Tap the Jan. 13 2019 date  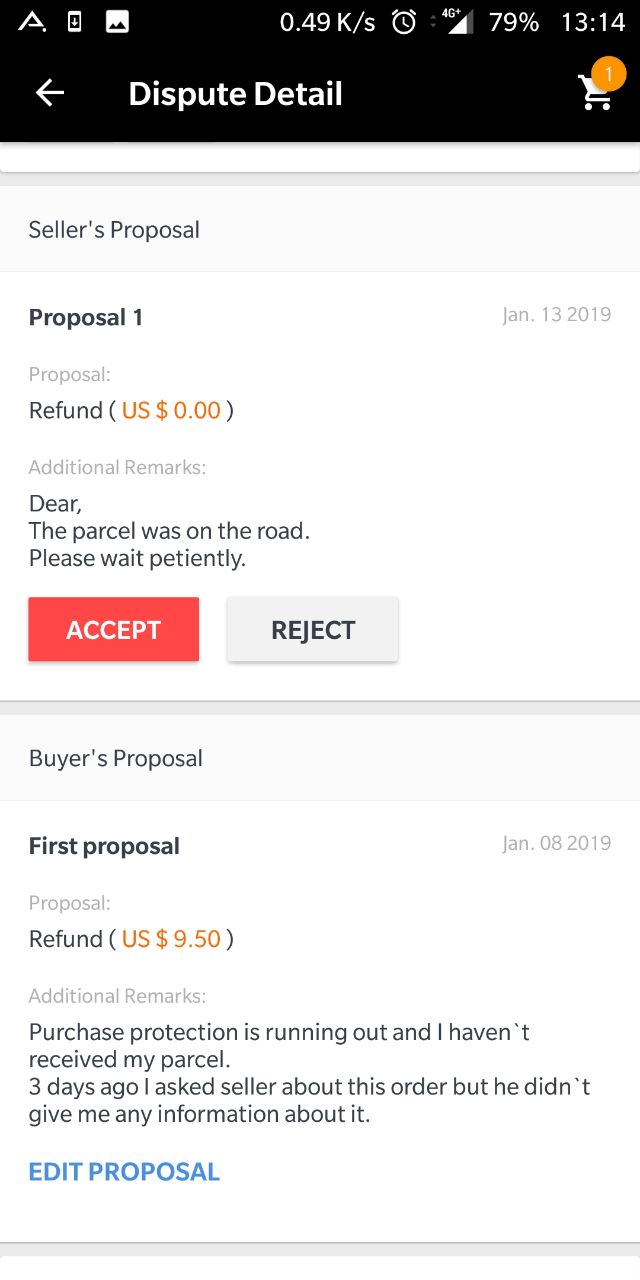pos(557,315)
